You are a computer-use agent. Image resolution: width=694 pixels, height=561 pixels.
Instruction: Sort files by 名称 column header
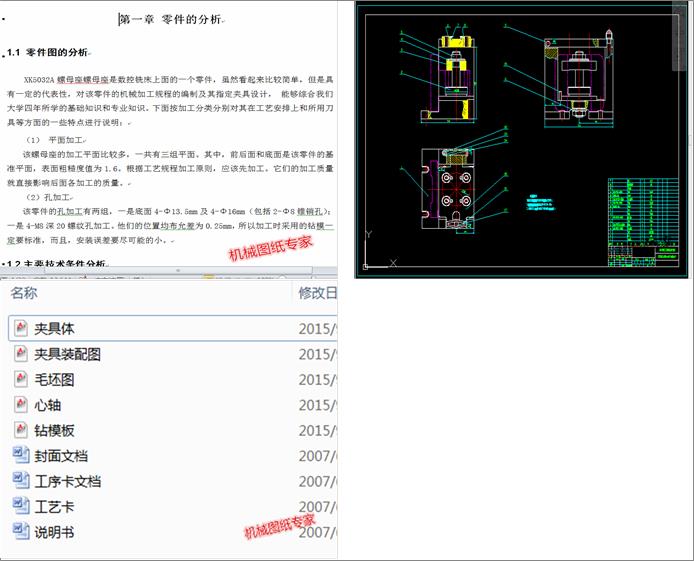pos(24,293)
